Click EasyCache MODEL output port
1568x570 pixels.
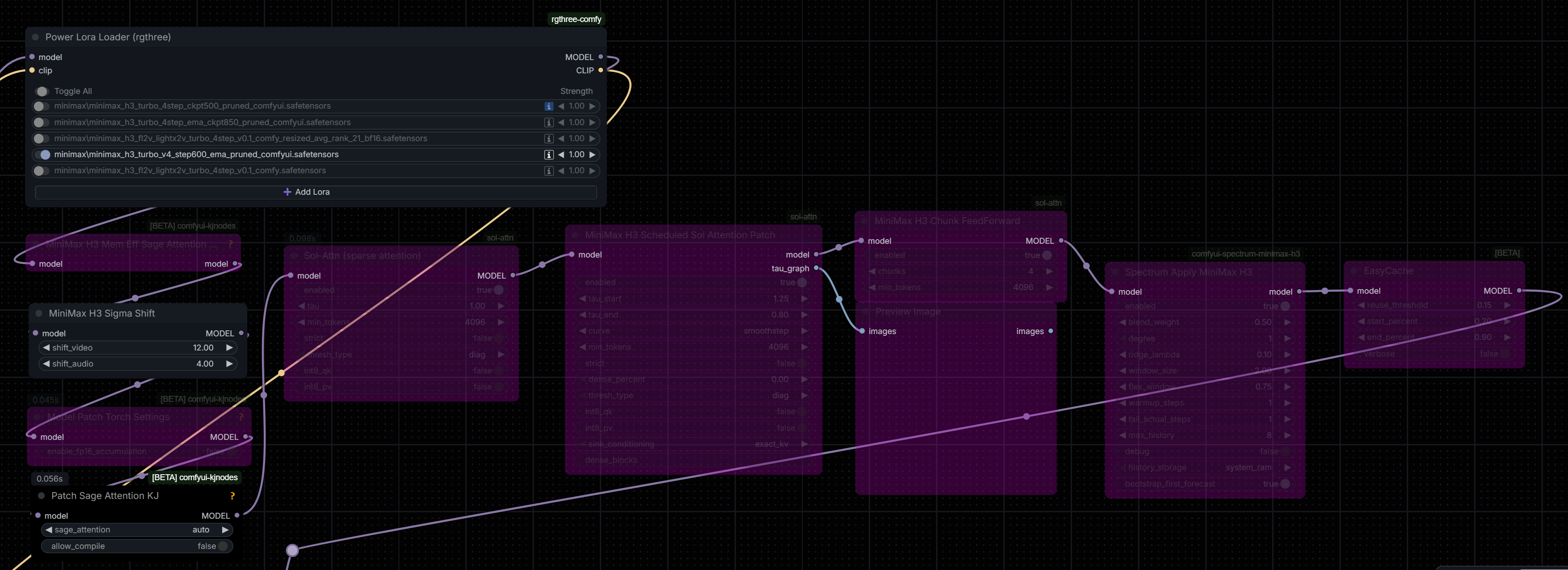(x=1519, y=290)
